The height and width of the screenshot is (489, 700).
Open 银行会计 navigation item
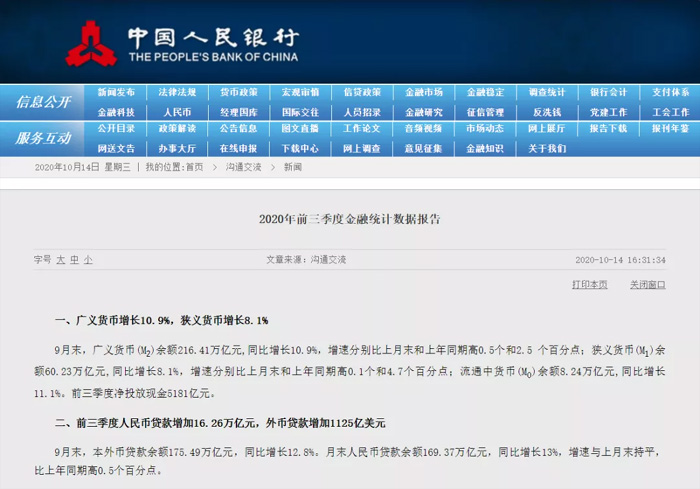point(608,92)
